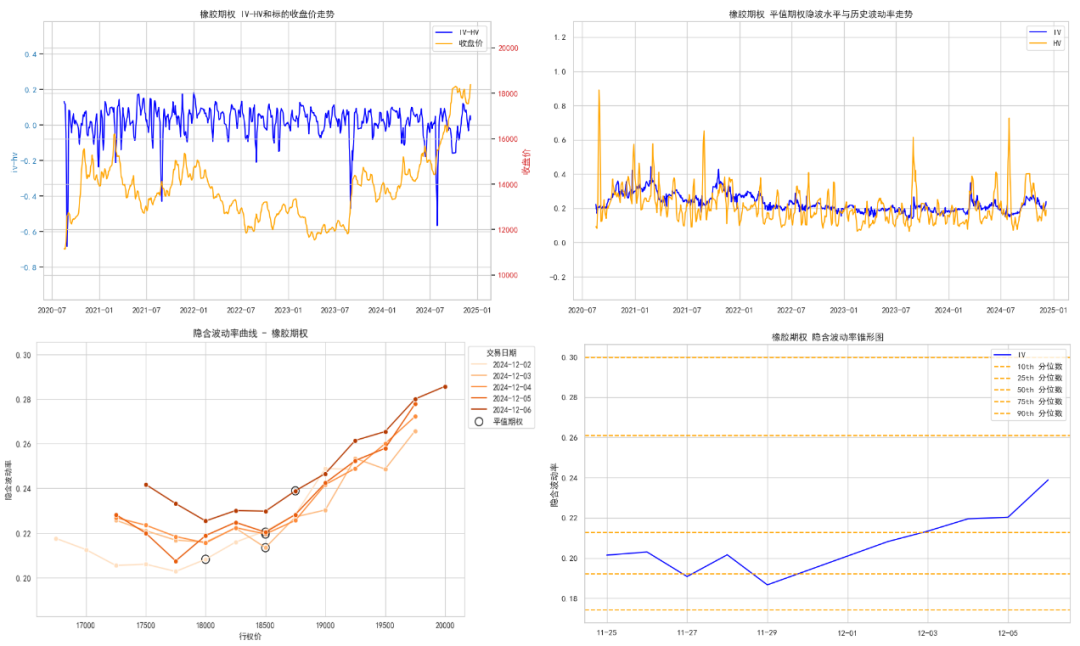
Task: Click the '12-01' date tick in the cone chart
Action: point(847,633)
